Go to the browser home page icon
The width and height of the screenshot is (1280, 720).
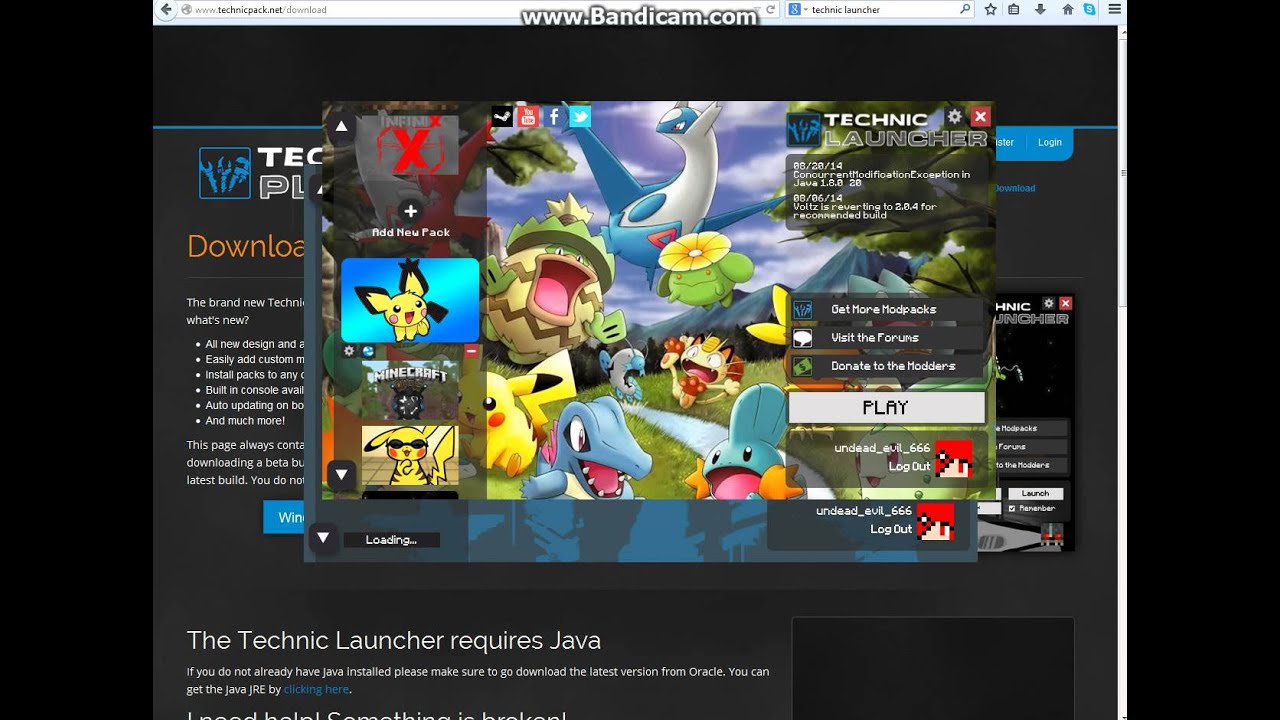tap(1067, 9)
